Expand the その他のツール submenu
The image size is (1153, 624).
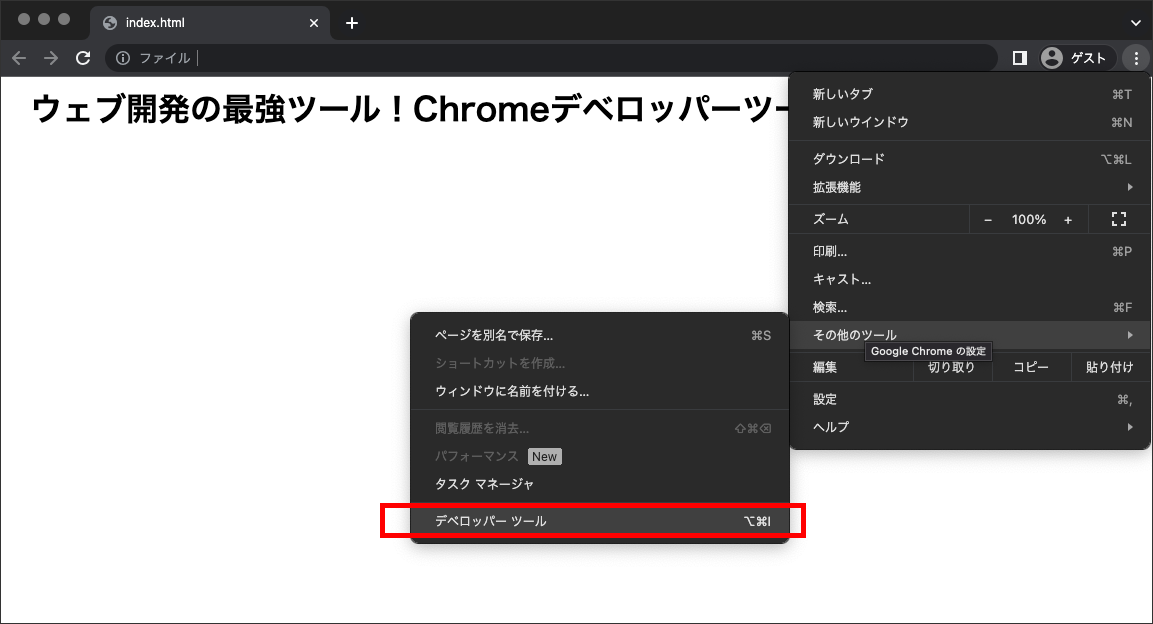tap(970, 335)
